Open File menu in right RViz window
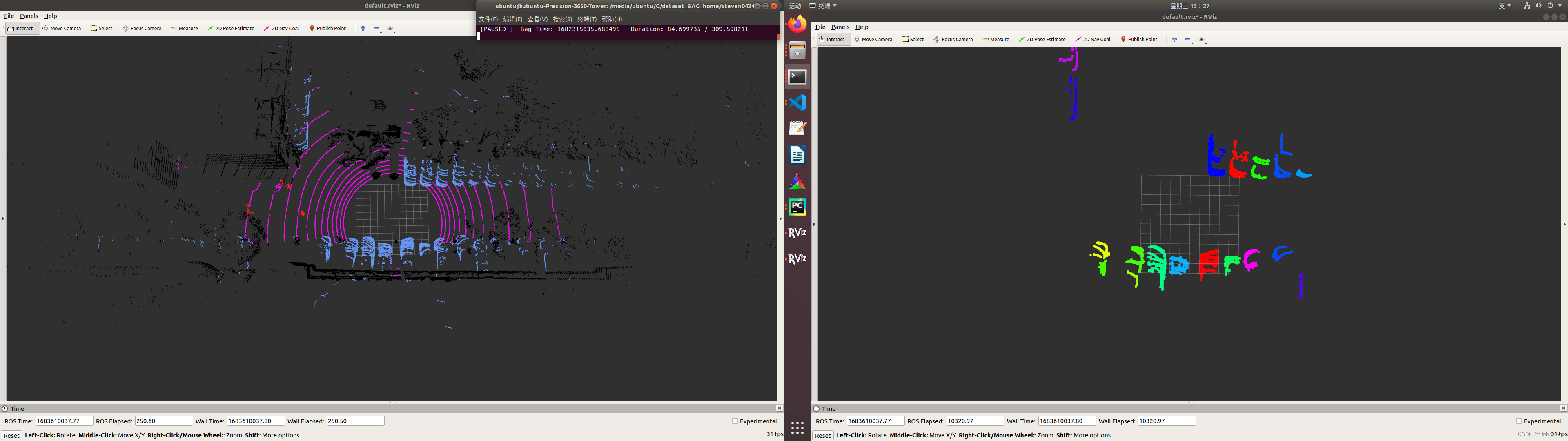Viewport: 1568px width, 441px height. click(820, 27)
